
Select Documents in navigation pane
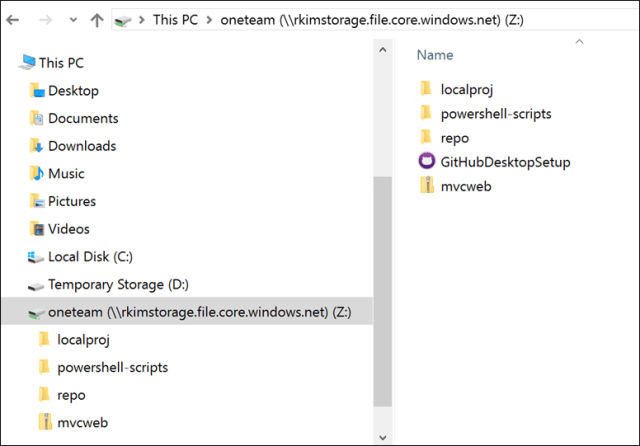83,118
